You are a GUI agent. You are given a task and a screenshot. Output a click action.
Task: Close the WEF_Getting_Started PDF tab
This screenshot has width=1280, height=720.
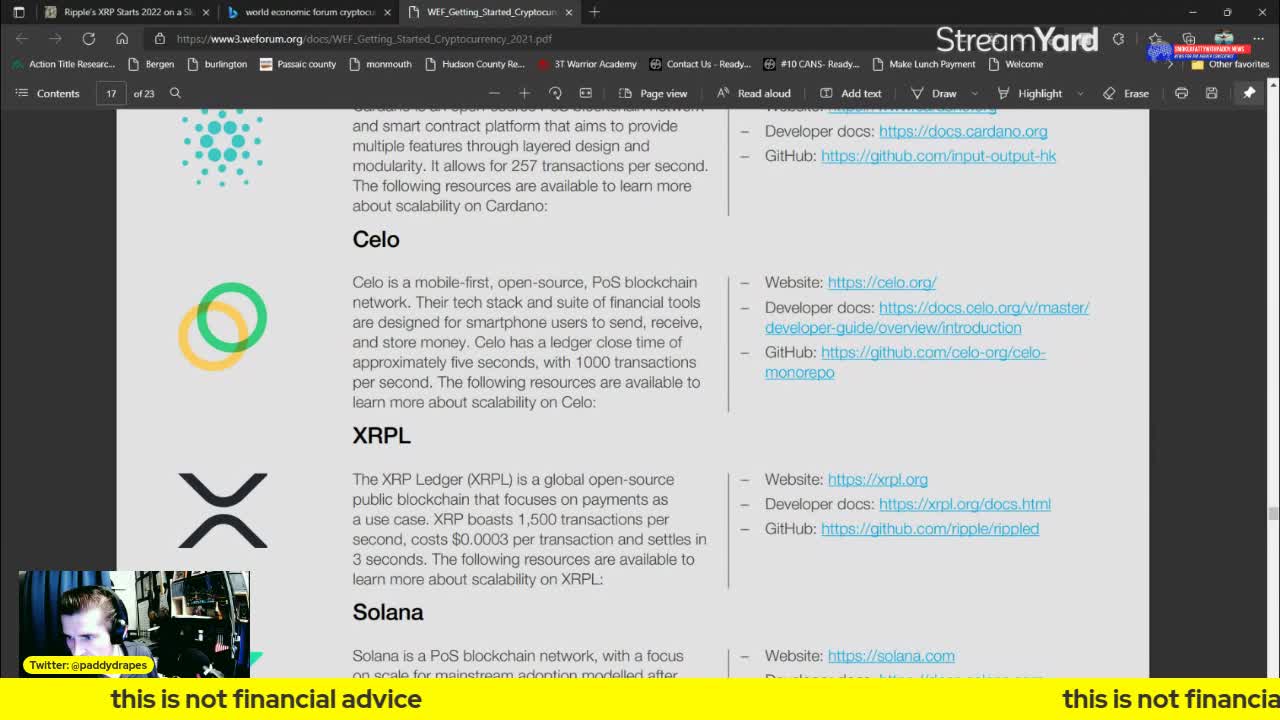[569, 12]
